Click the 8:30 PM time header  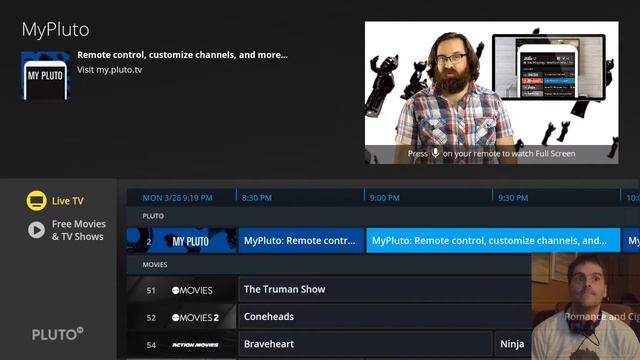coord(257,198)
